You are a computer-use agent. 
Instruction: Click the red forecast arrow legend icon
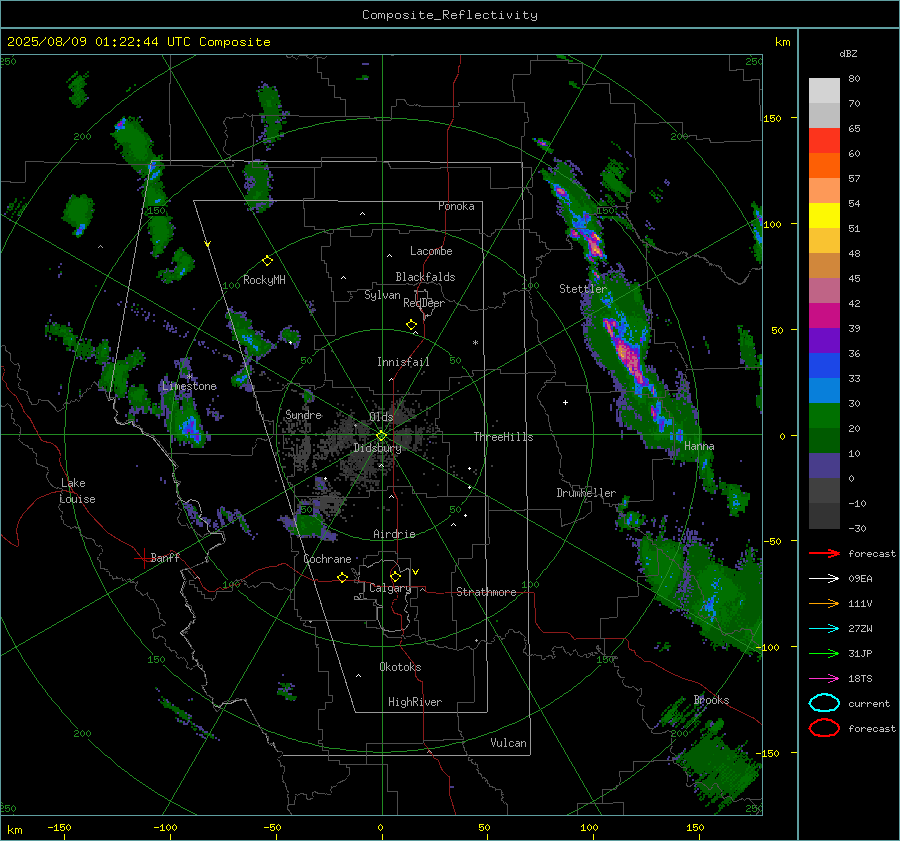pyautogui.click(x=824, y=553)
